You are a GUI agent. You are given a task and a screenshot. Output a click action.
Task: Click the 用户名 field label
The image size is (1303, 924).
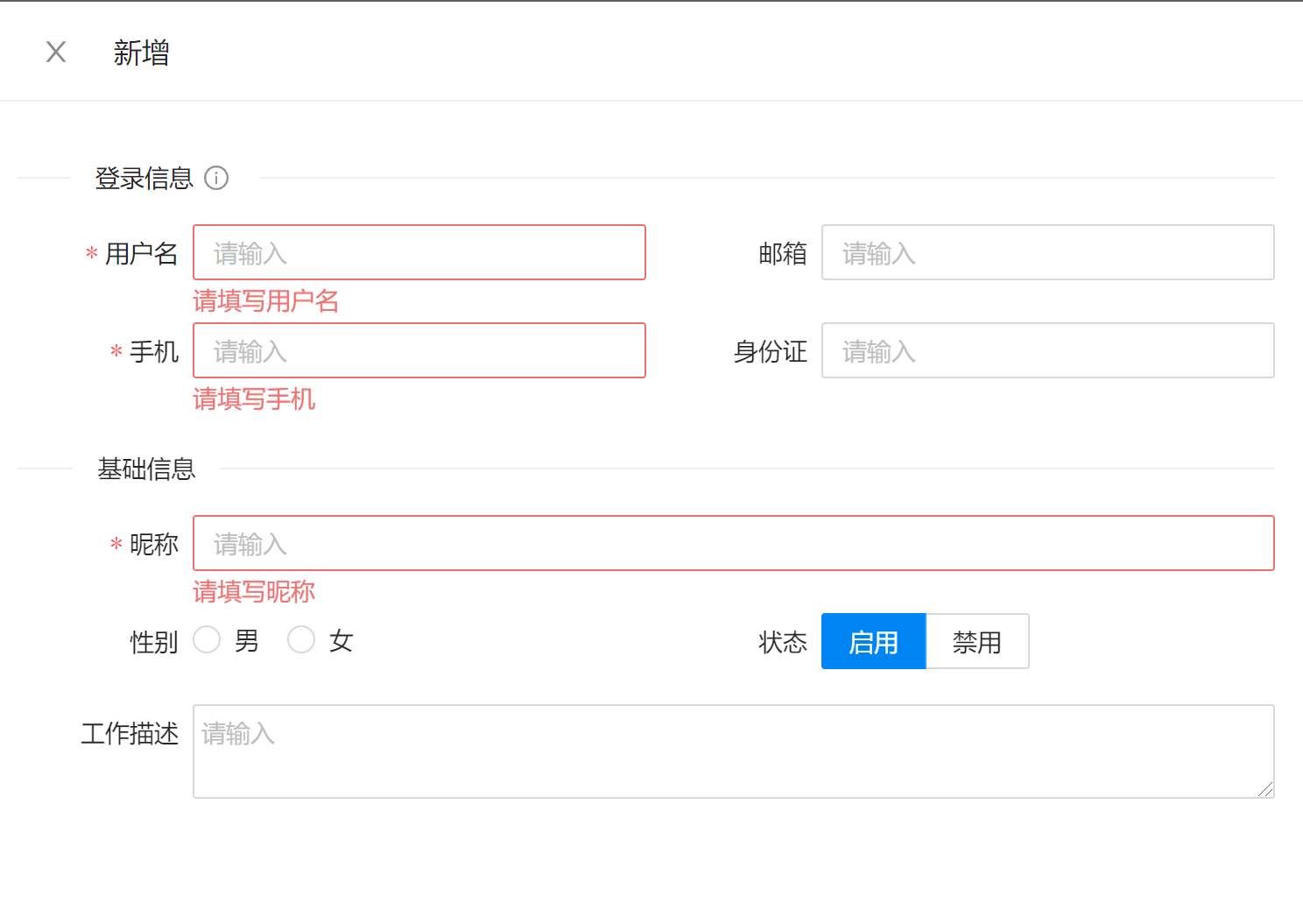141,254
